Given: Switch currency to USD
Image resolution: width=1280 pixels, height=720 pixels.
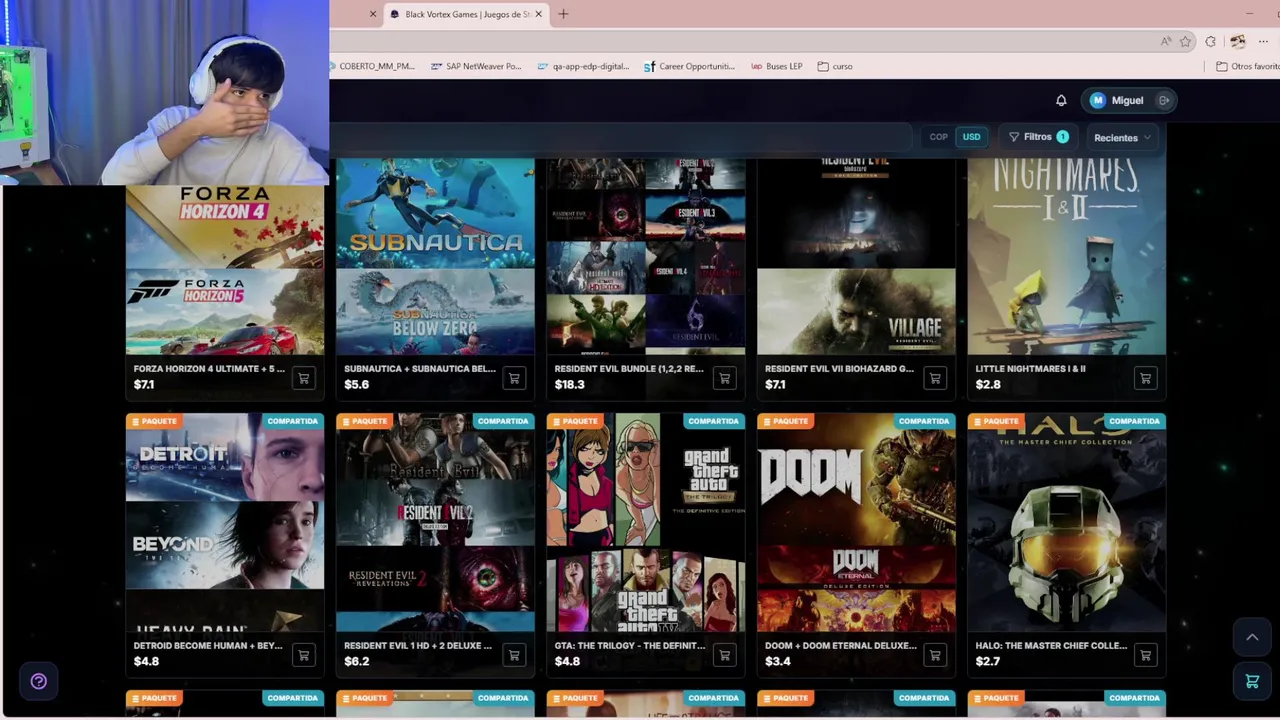Looking at the screenshot, I should pos(971,137).
